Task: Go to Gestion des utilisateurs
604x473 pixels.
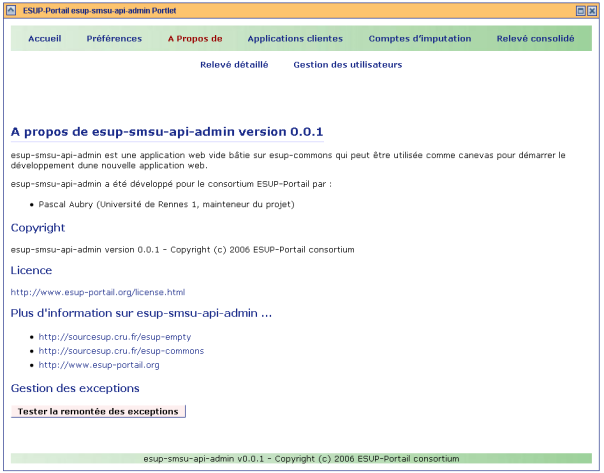Action: tap(348, 65)
